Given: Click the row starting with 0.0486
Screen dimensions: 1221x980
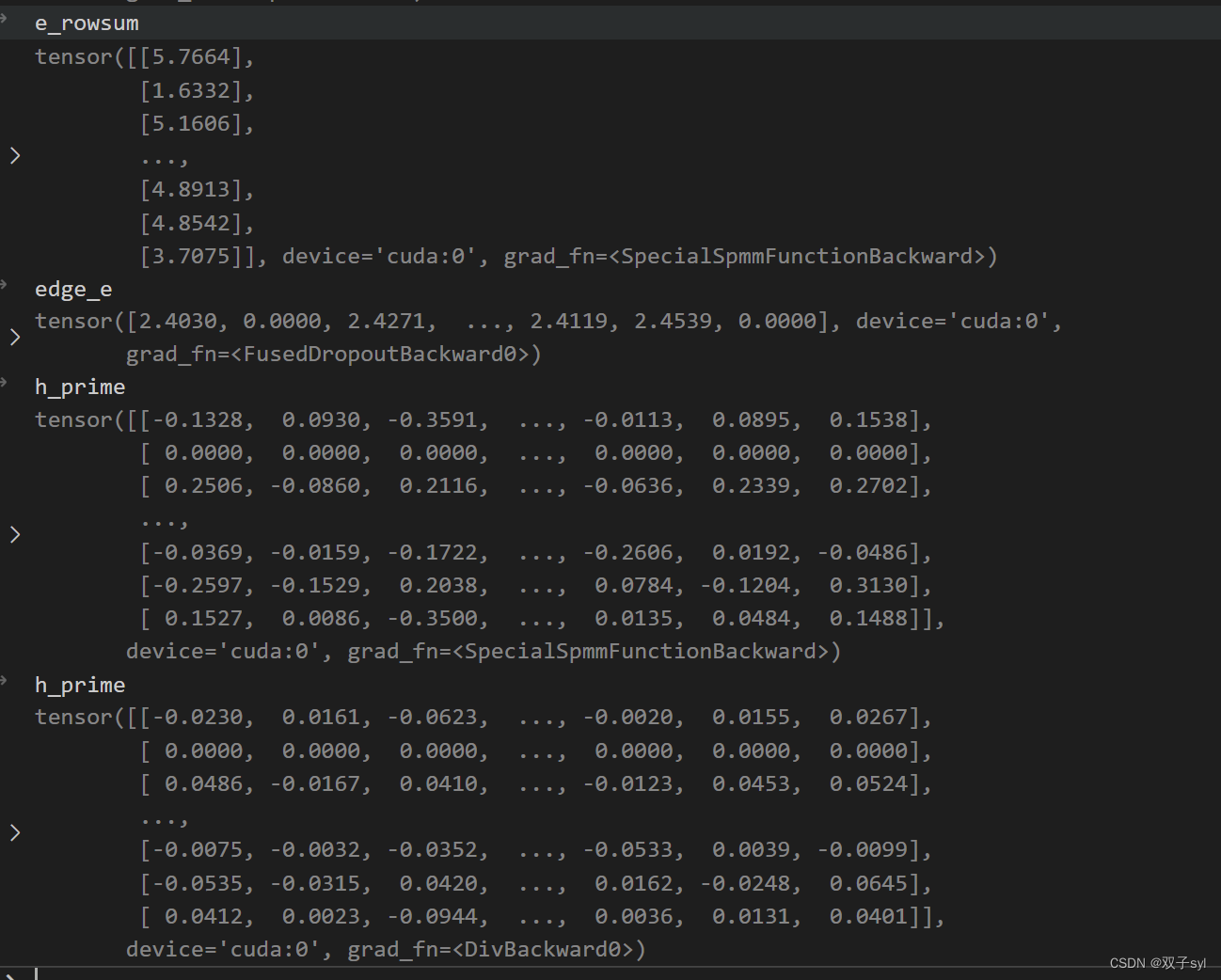Looking at the screenshot, I should point(536,784).
